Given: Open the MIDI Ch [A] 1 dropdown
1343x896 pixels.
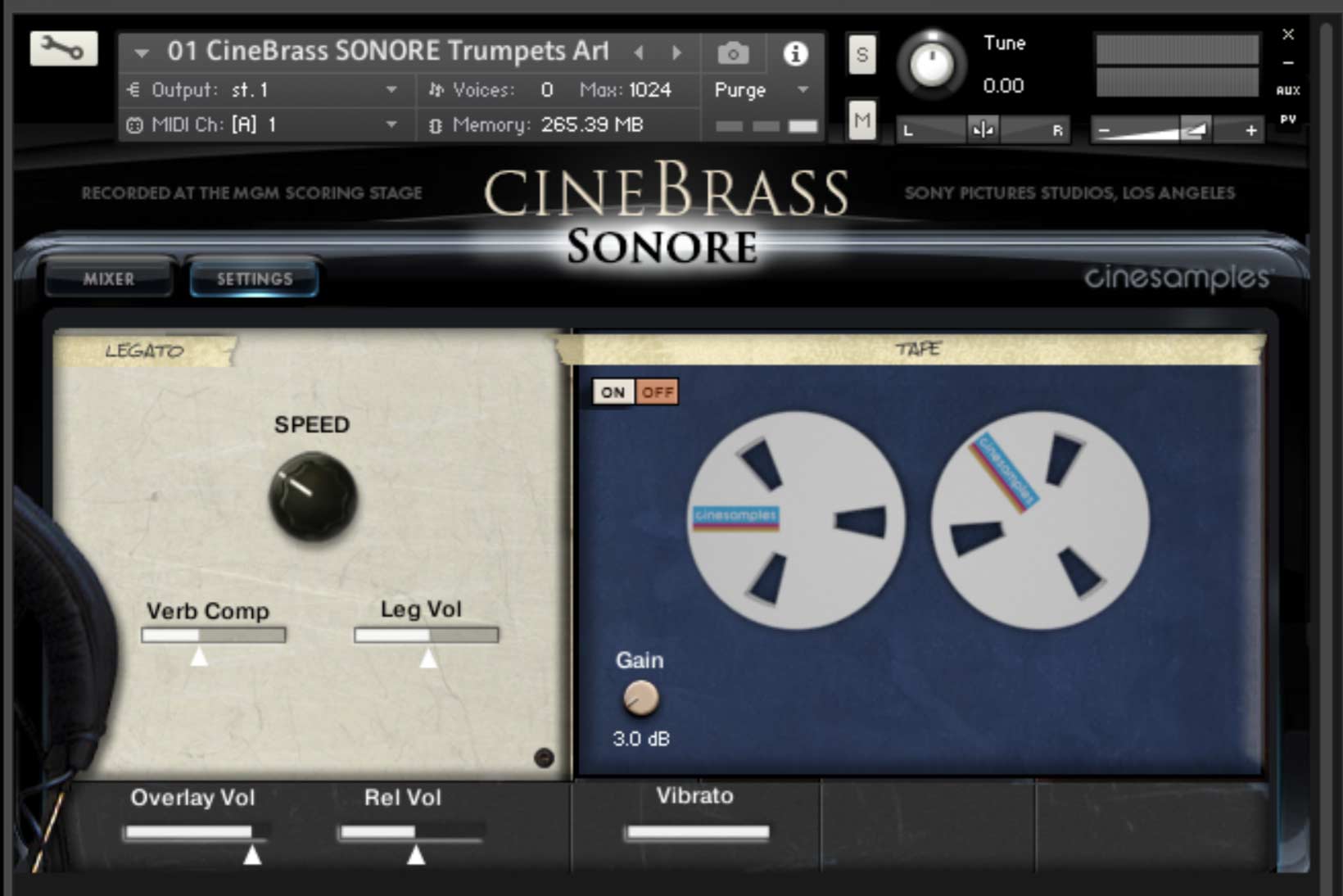Looking at the screenshot, I should coord(391,125).
